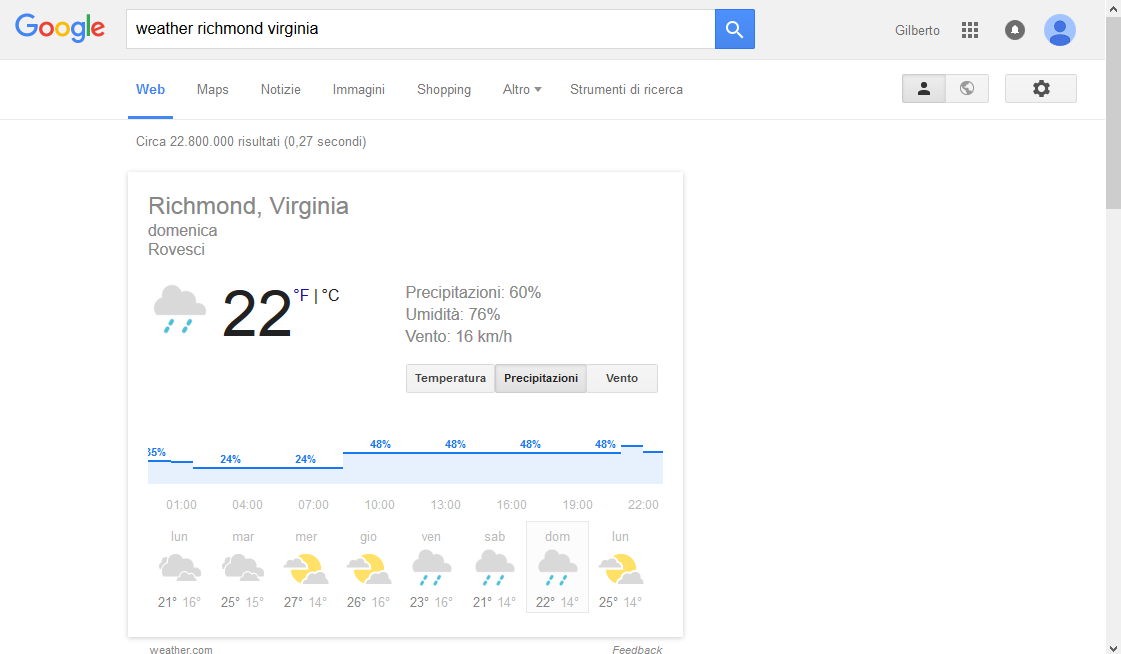Screen dimensions: 1121x654
Task: Show the Vento chart
Action: (622, 378)
